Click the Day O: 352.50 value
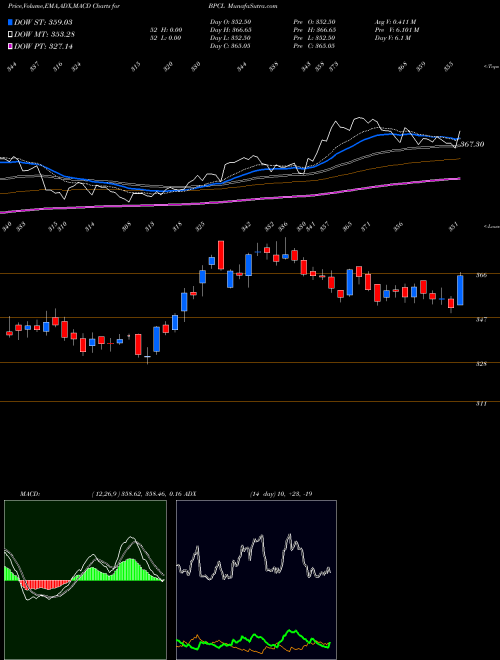The height and width of the screenshot is (660, 500). pyautogui.click(x=231, y=22)
